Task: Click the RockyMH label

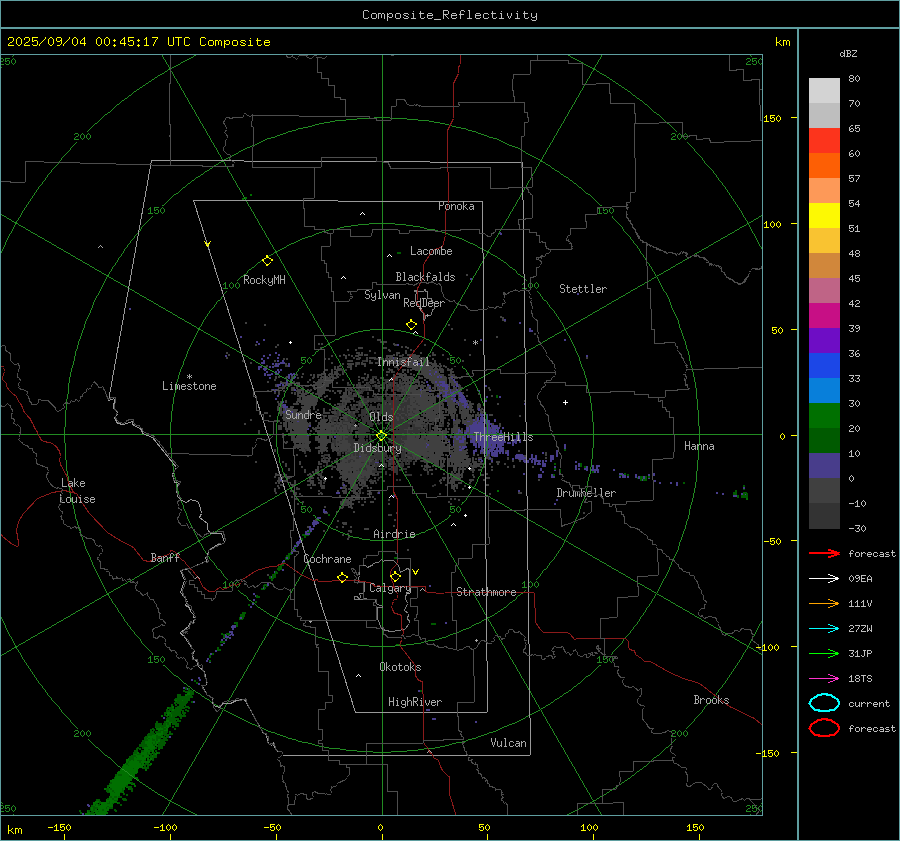Action: (x=264, y=280)
